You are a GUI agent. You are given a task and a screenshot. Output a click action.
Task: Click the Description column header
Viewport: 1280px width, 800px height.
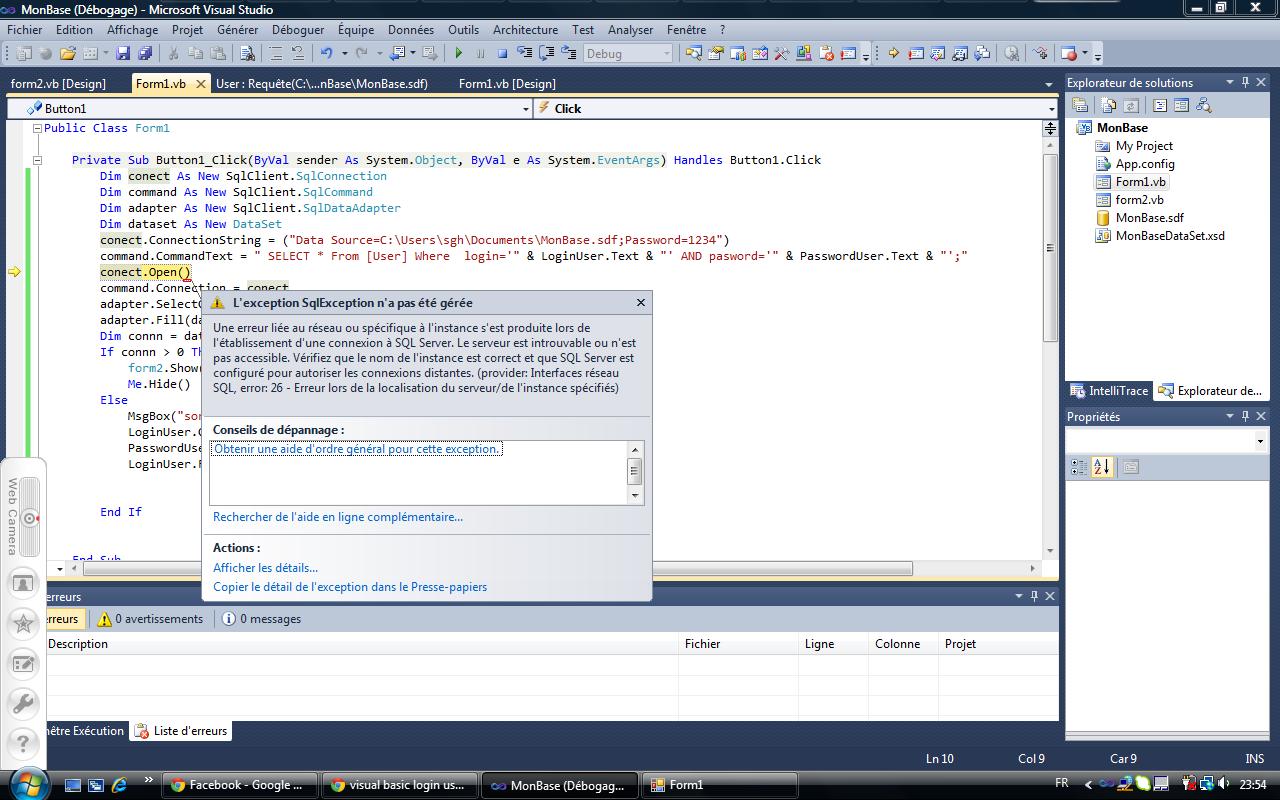tap(78, 644)
